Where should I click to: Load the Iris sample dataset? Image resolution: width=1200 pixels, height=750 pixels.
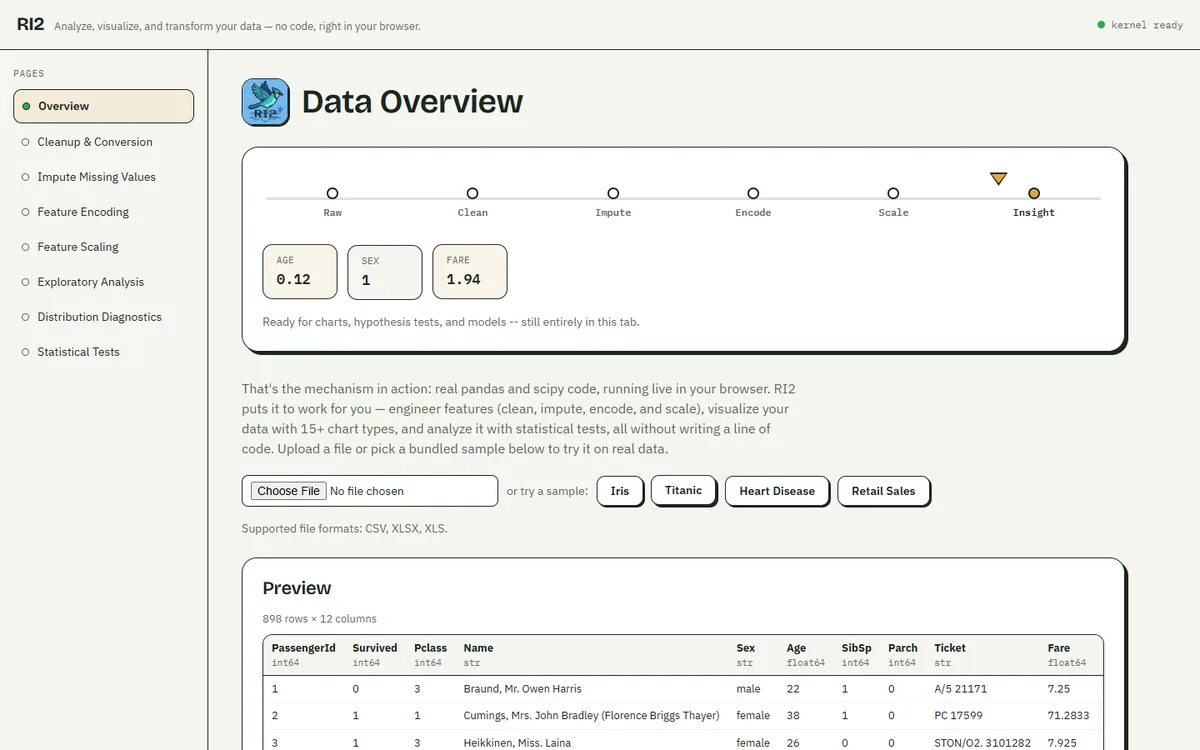pyautogui.click(x=620, y=491)
